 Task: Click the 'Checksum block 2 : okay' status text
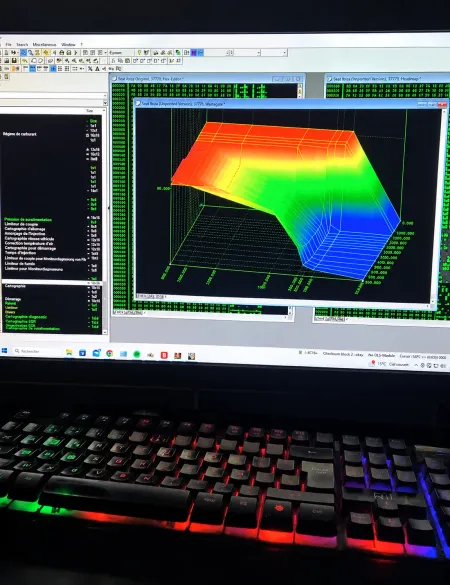coord(343,354)
